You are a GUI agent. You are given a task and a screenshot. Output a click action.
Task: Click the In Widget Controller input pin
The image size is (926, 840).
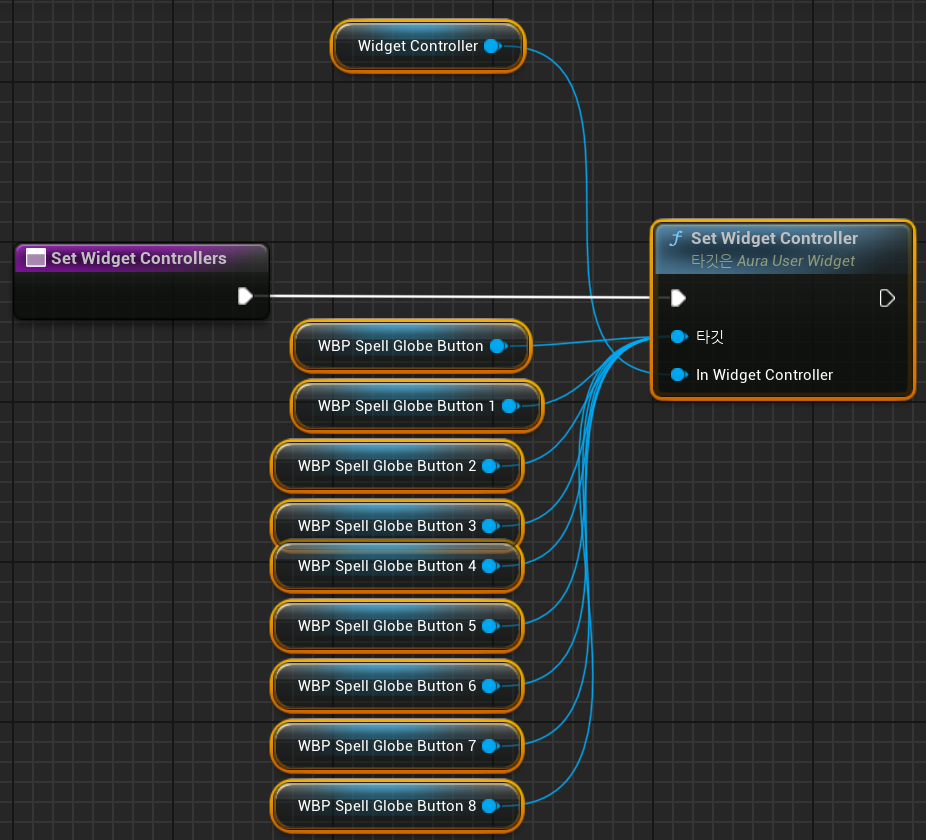[x=679, y=375]
